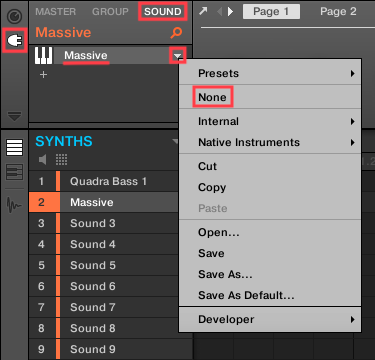Viewport: 375px width, 360px height.
Task: Go to next parameter page arrow
Action: (x=230, y=12)
